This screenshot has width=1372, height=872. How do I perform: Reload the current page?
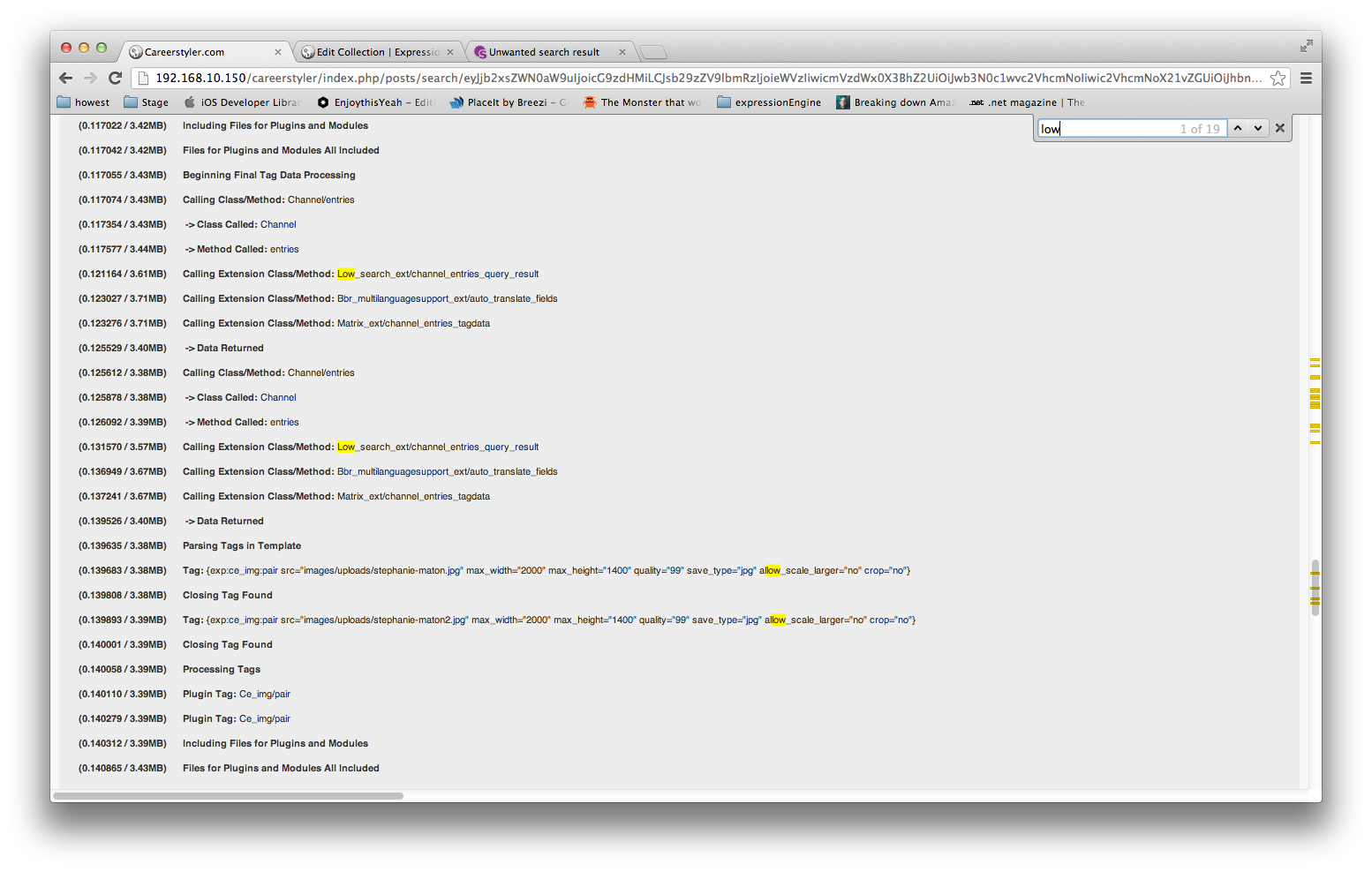pos(115,78)
